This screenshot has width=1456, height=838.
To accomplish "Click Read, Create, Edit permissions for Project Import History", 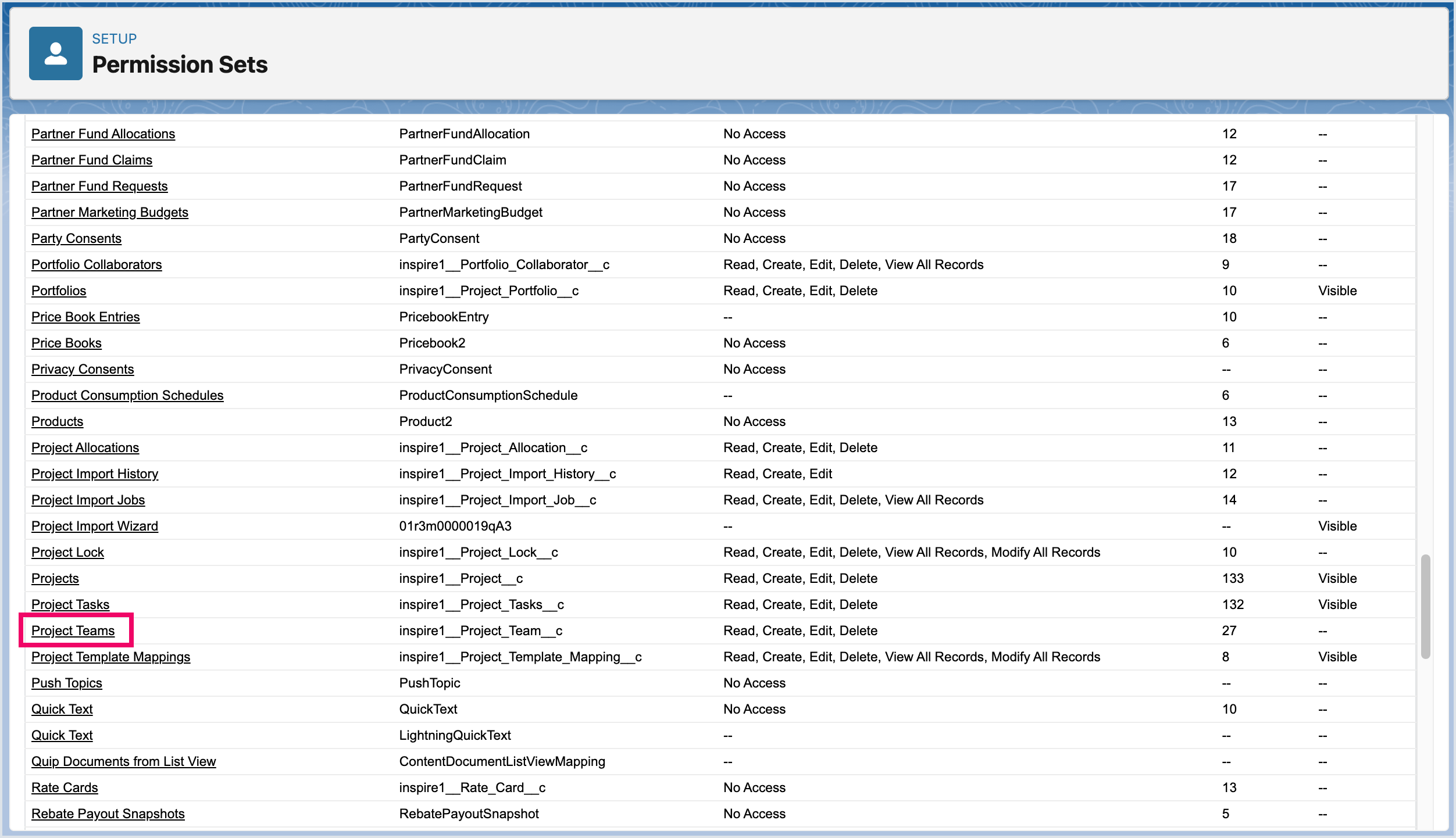I will (x=777, y=474).
